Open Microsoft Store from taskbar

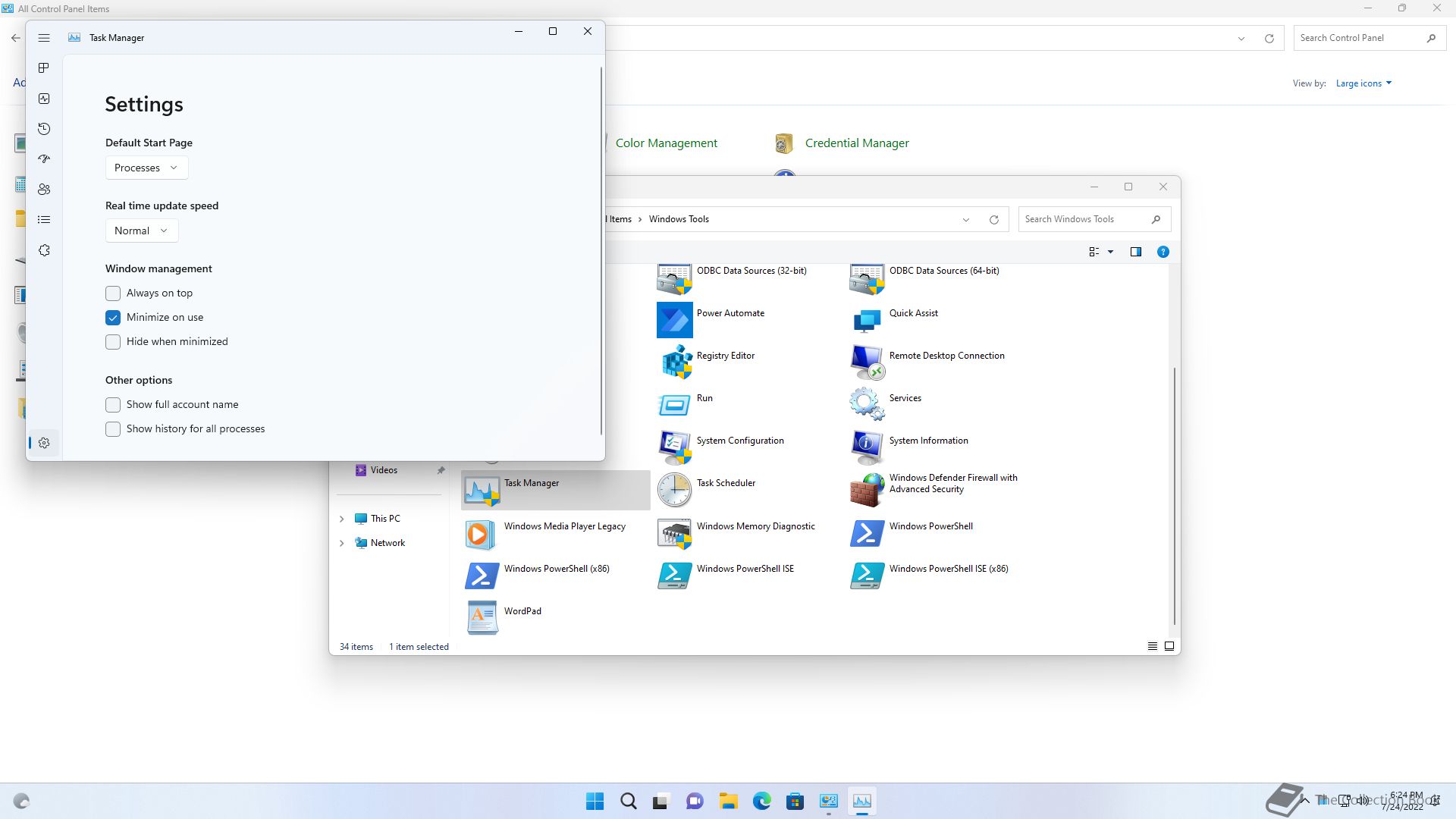click(795, 801)
